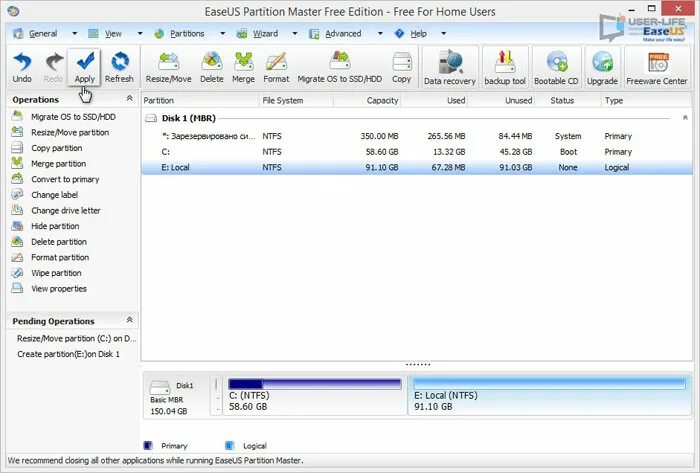
Task: Click the Disk1 Basic MBR disk icon
Action: 159,387
